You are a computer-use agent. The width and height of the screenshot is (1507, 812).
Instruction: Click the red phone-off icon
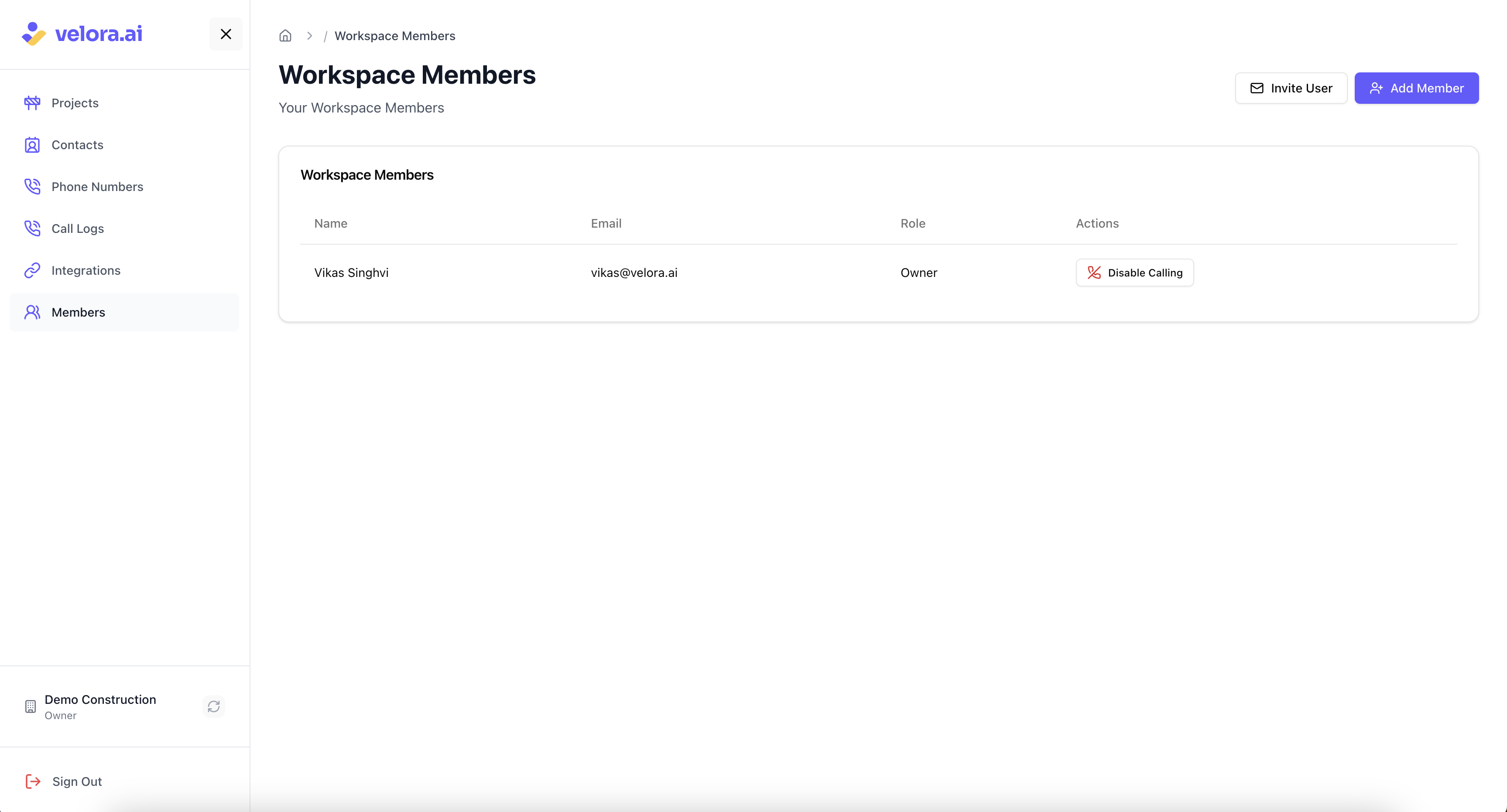(1093, 273)
